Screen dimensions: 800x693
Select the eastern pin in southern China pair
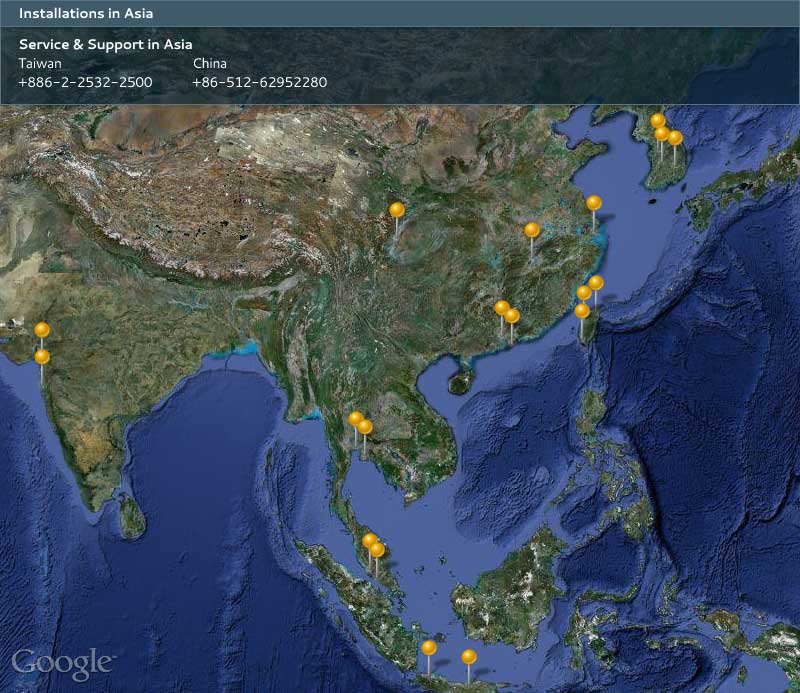click(x=512, y=316)
